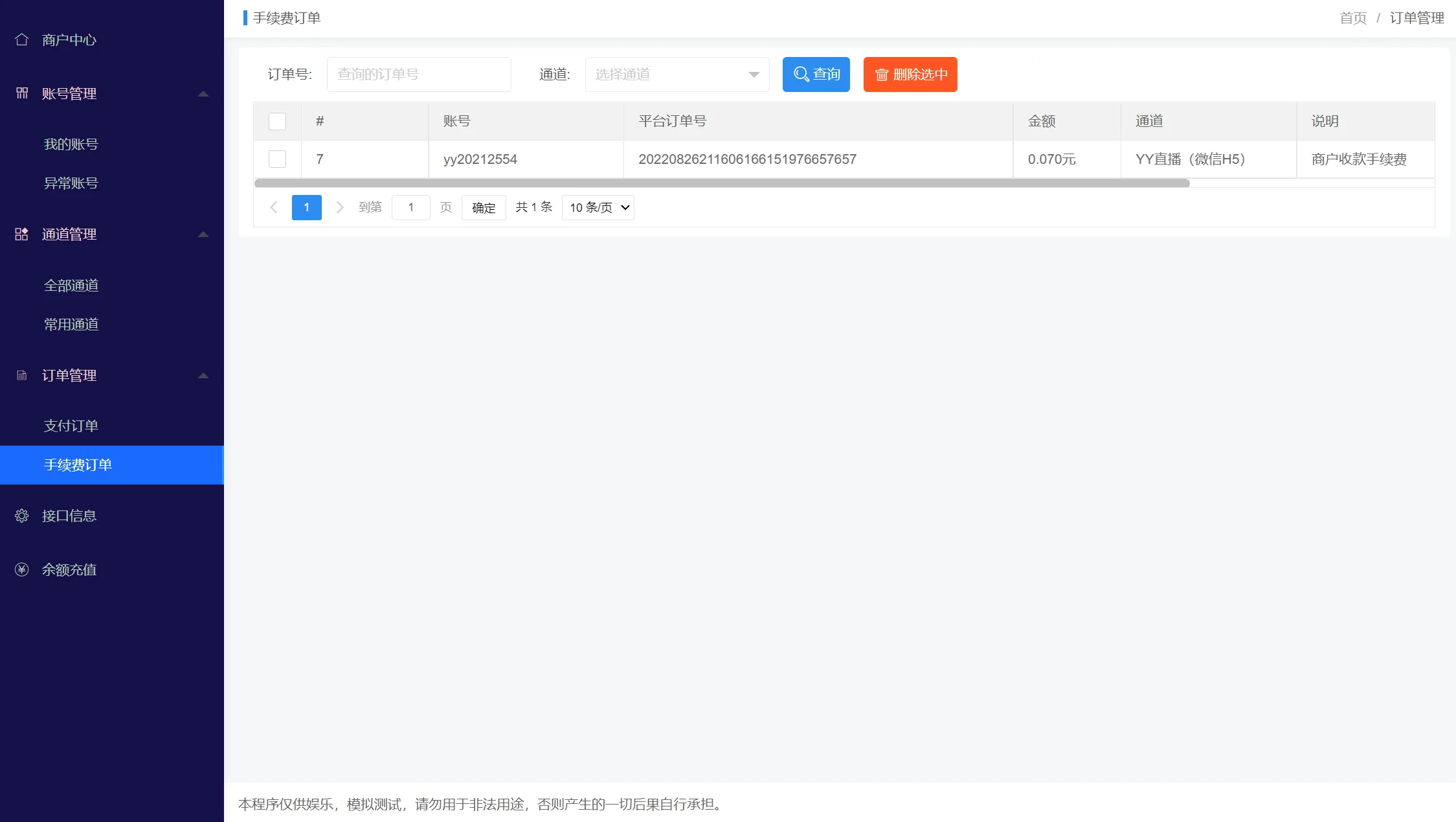Click the document icon beside 订单管理
This screenshot has width=1456, height=822.
[x=21, y=375]
